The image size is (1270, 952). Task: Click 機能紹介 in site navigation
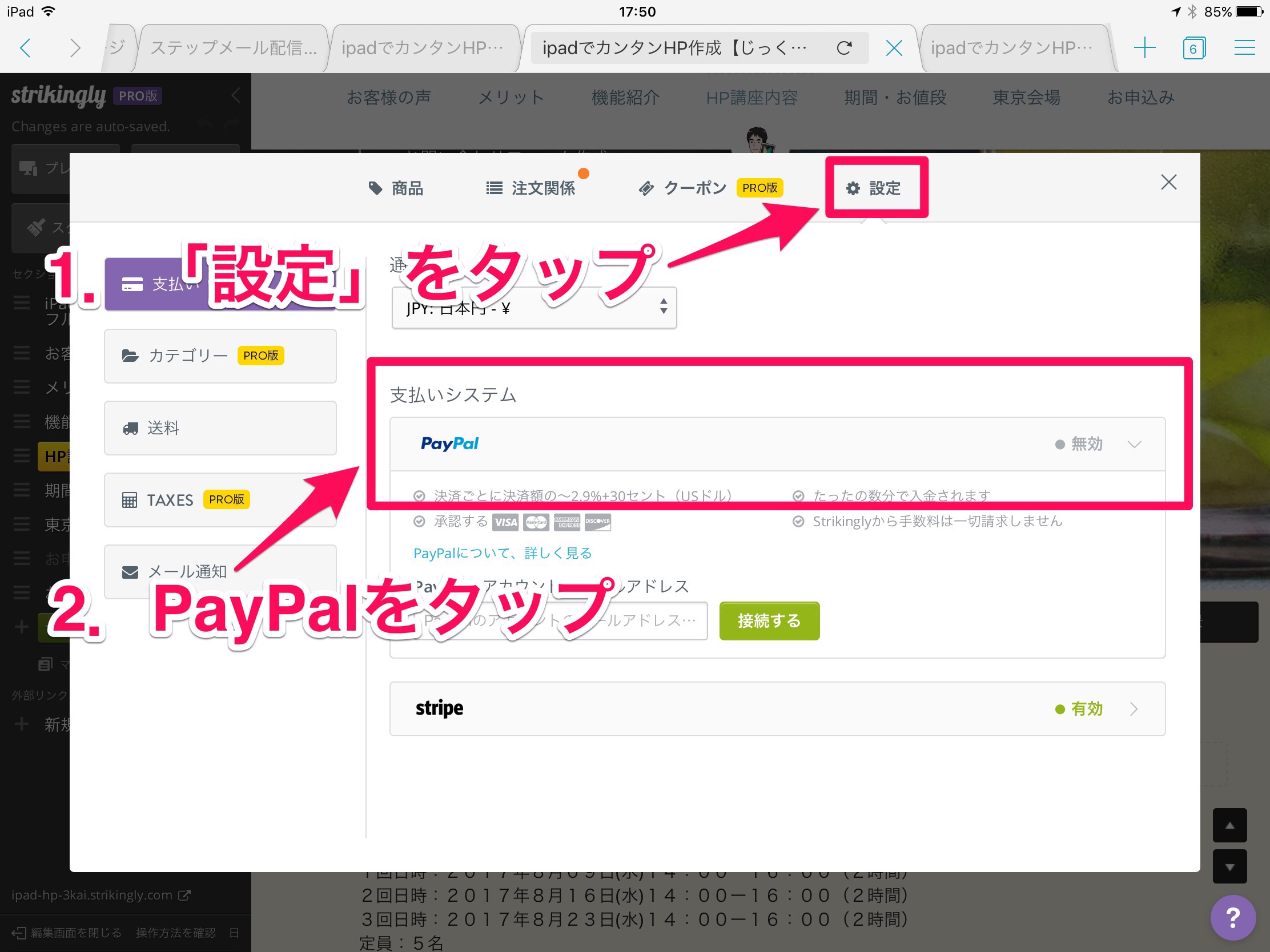625,98
